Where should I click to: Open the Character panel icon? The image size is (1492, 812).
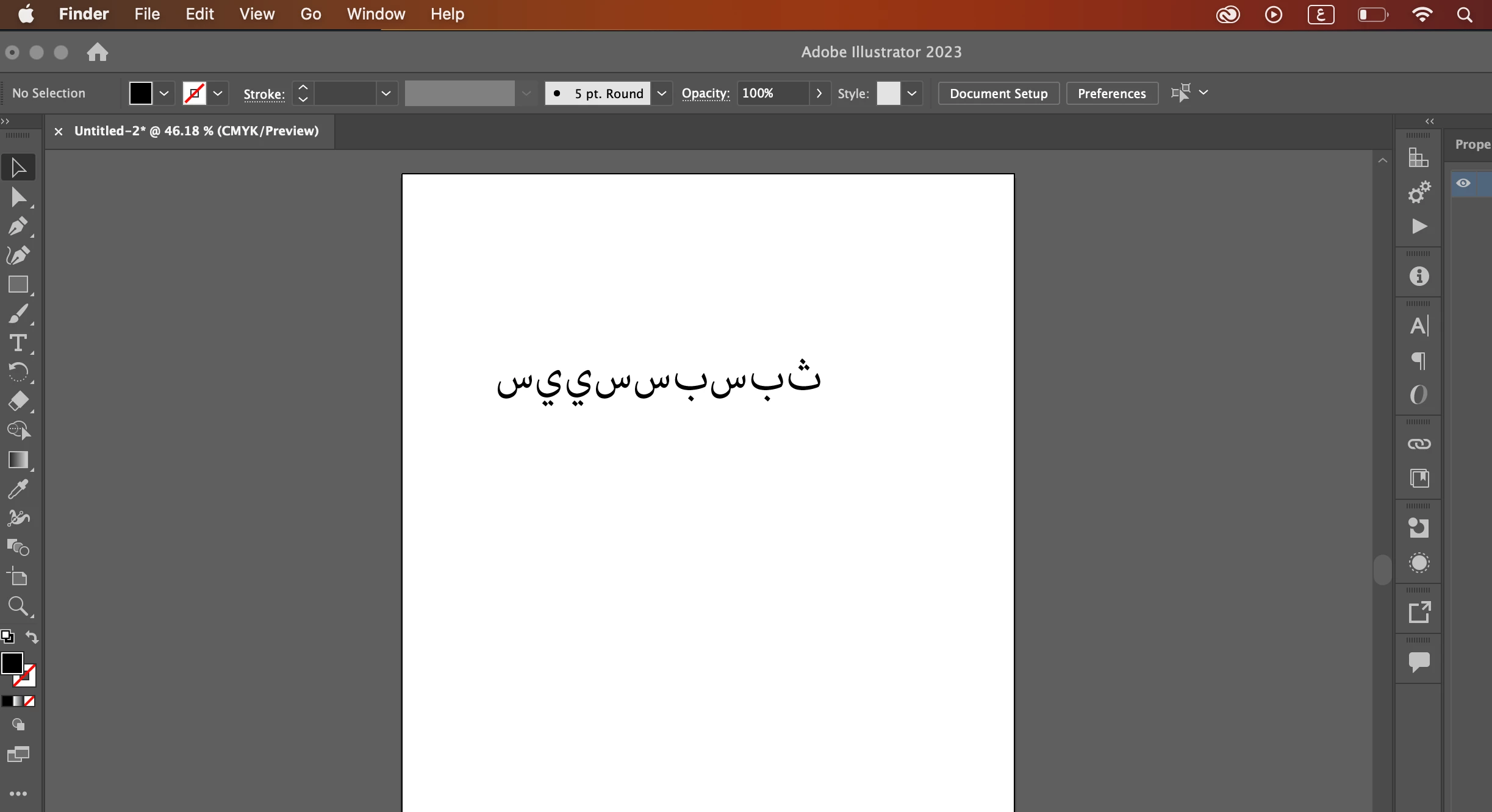1419,326
